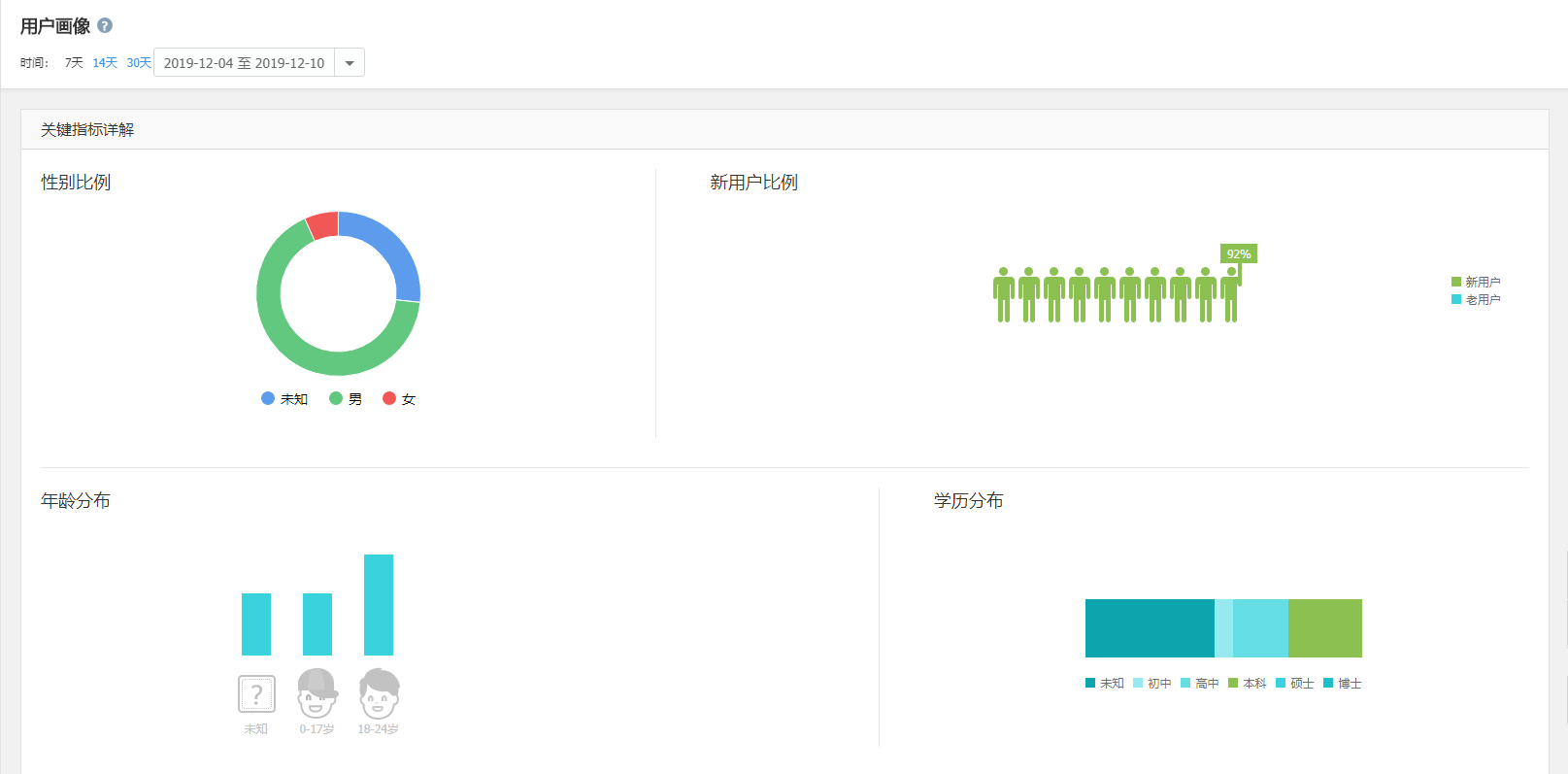The width and height of the screenshot is (1568, 774).
Task: Toggle the 女 gender legend item
Action: [399, 399]
